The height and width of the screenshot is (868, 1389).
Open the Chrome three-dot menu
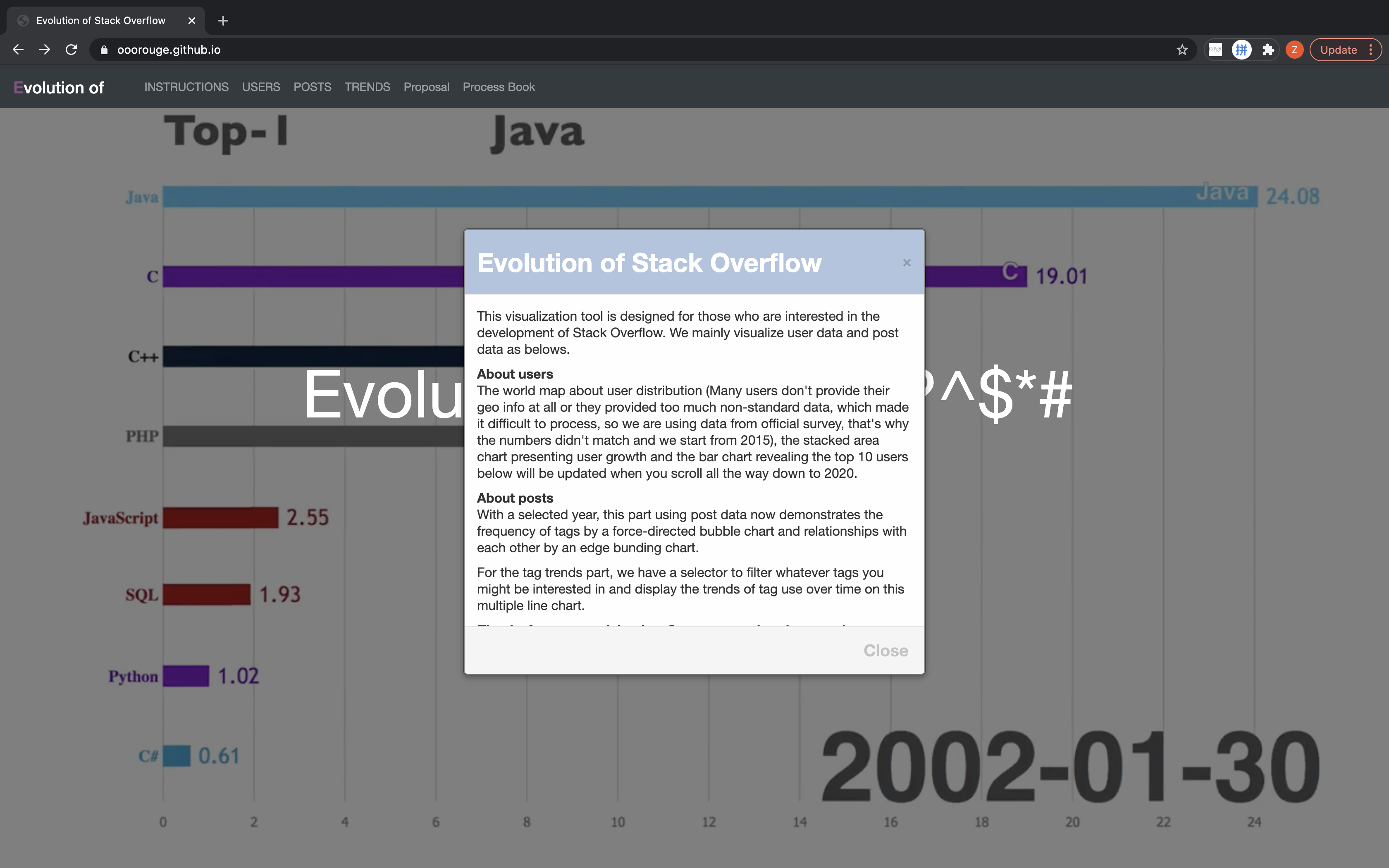click(1371, 50)
